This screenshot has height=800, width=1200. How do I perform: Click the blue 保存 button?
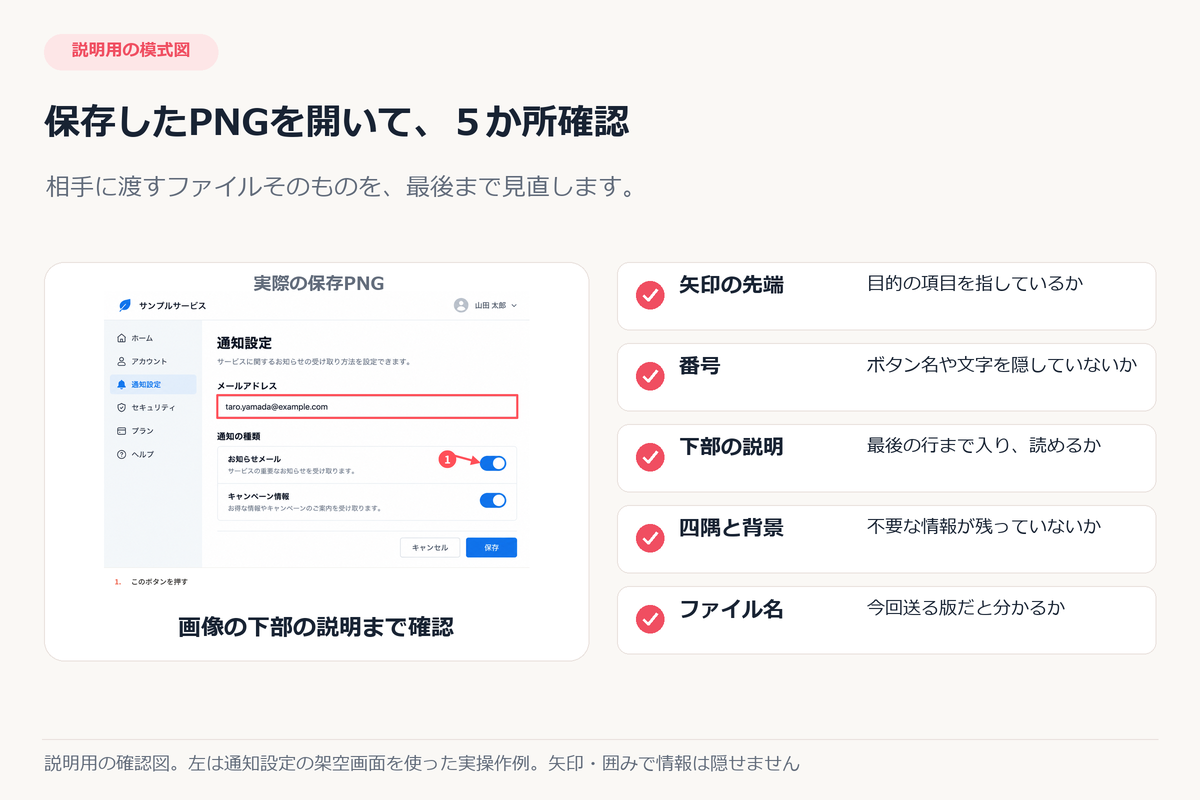(491, 547)
